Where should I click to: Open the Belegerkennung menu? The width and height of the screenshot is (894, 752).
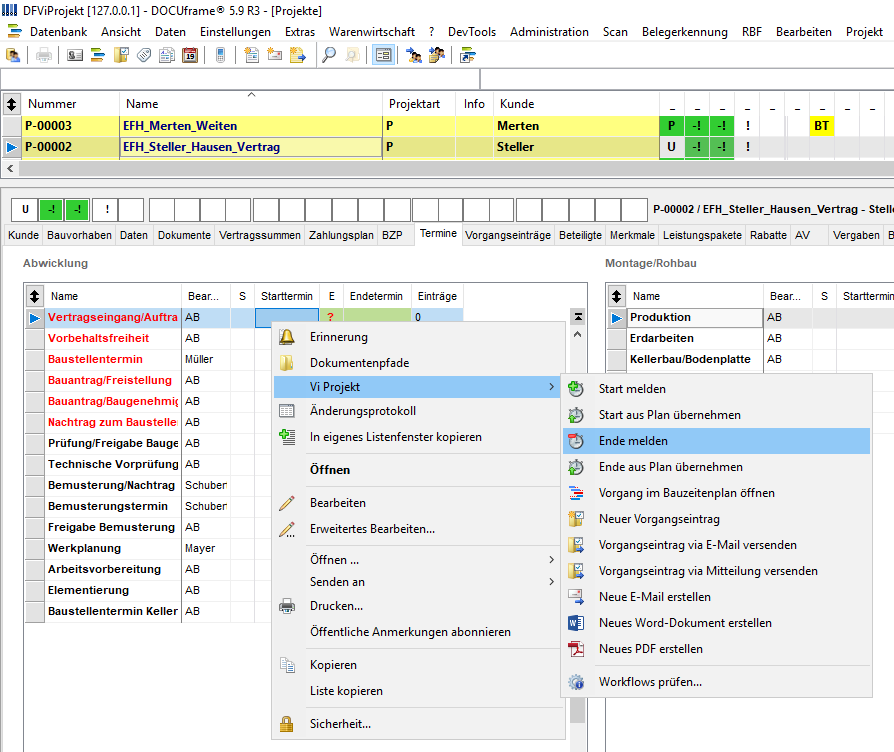pyautogui.click(x=685, y=32)
